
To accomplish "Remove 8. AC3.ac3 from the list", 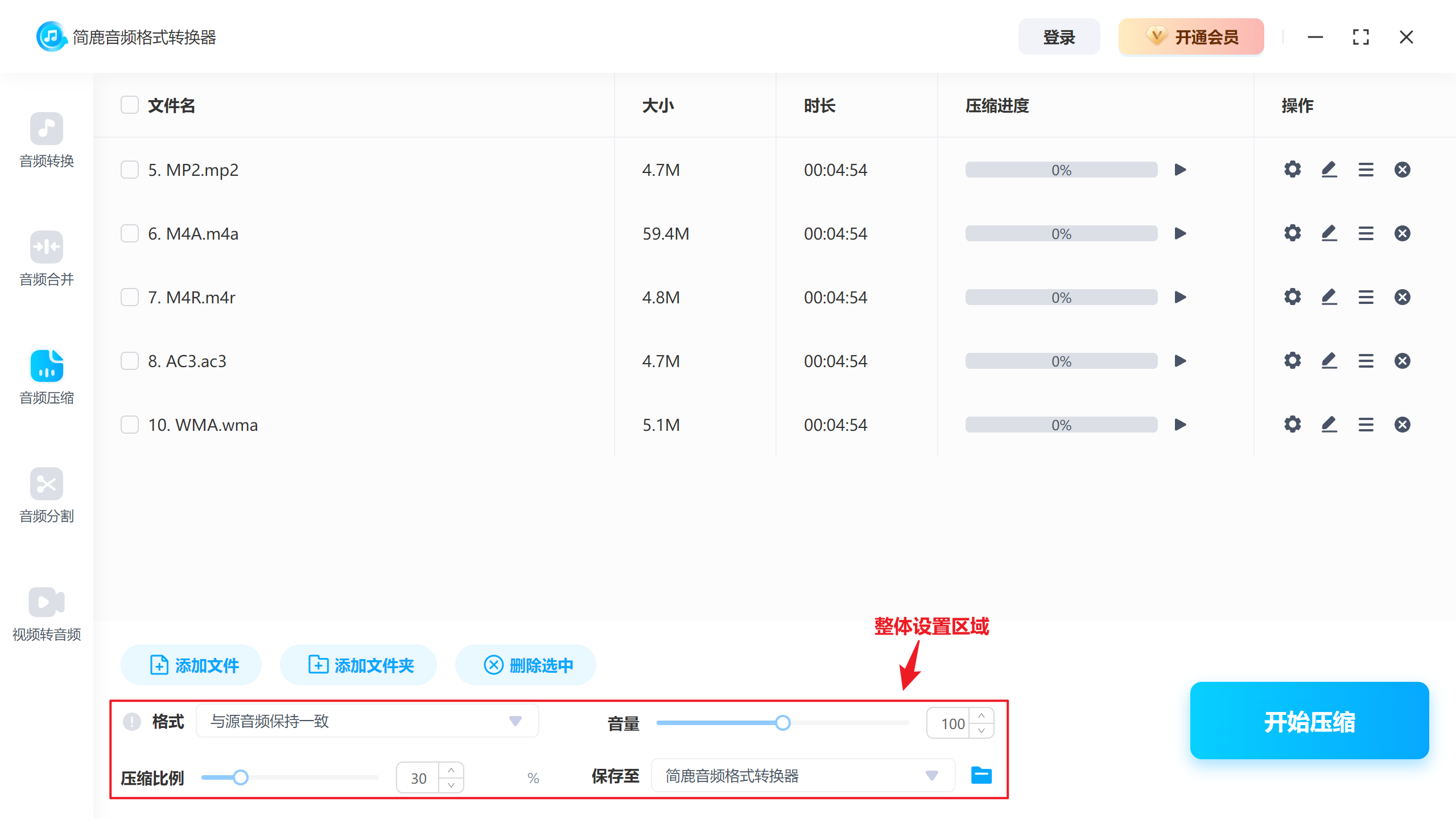I will click(1403, 360).
